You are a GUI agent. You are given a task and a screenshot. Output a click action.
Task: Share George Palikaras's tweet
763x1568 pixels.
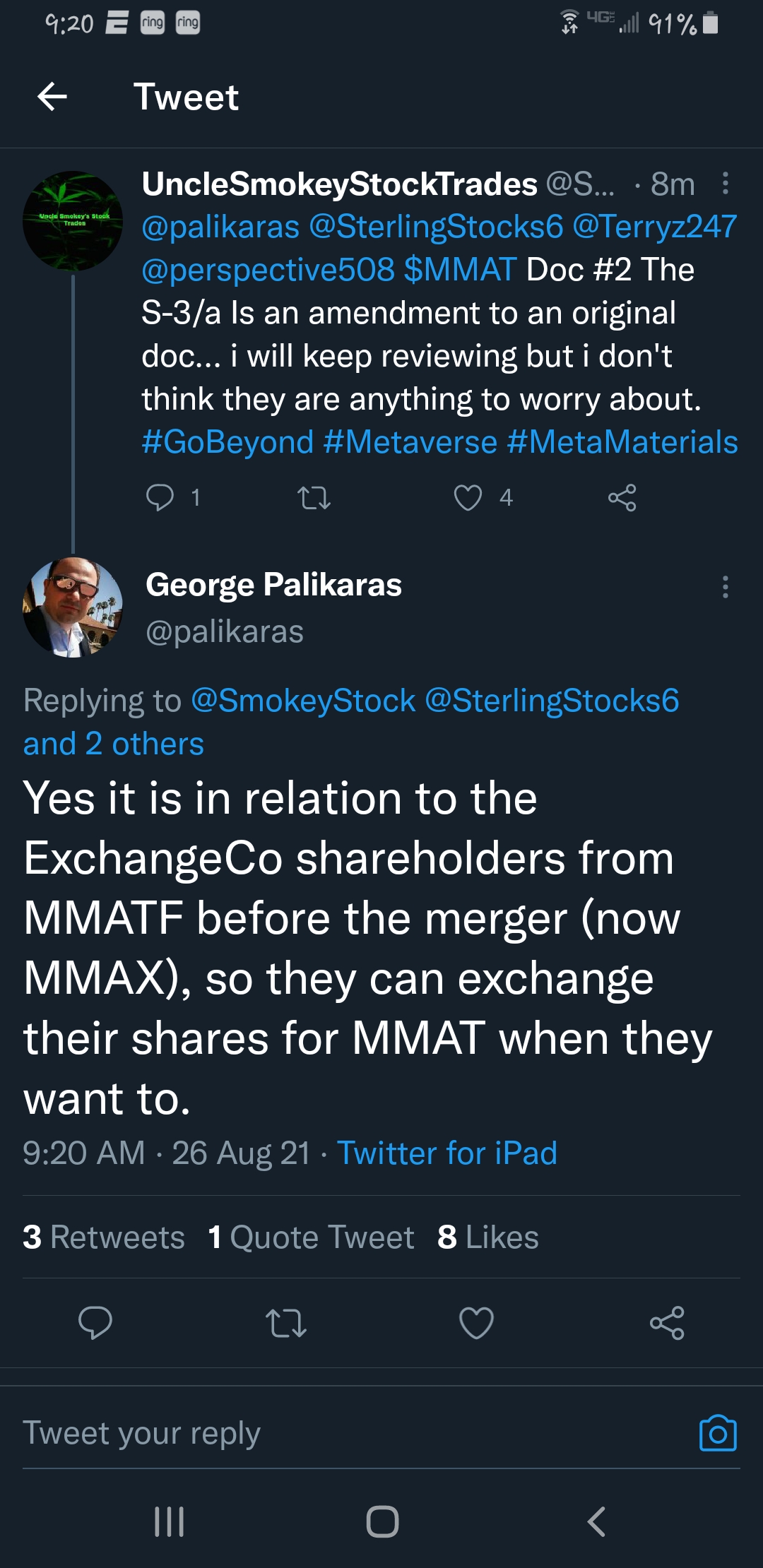667,1323
